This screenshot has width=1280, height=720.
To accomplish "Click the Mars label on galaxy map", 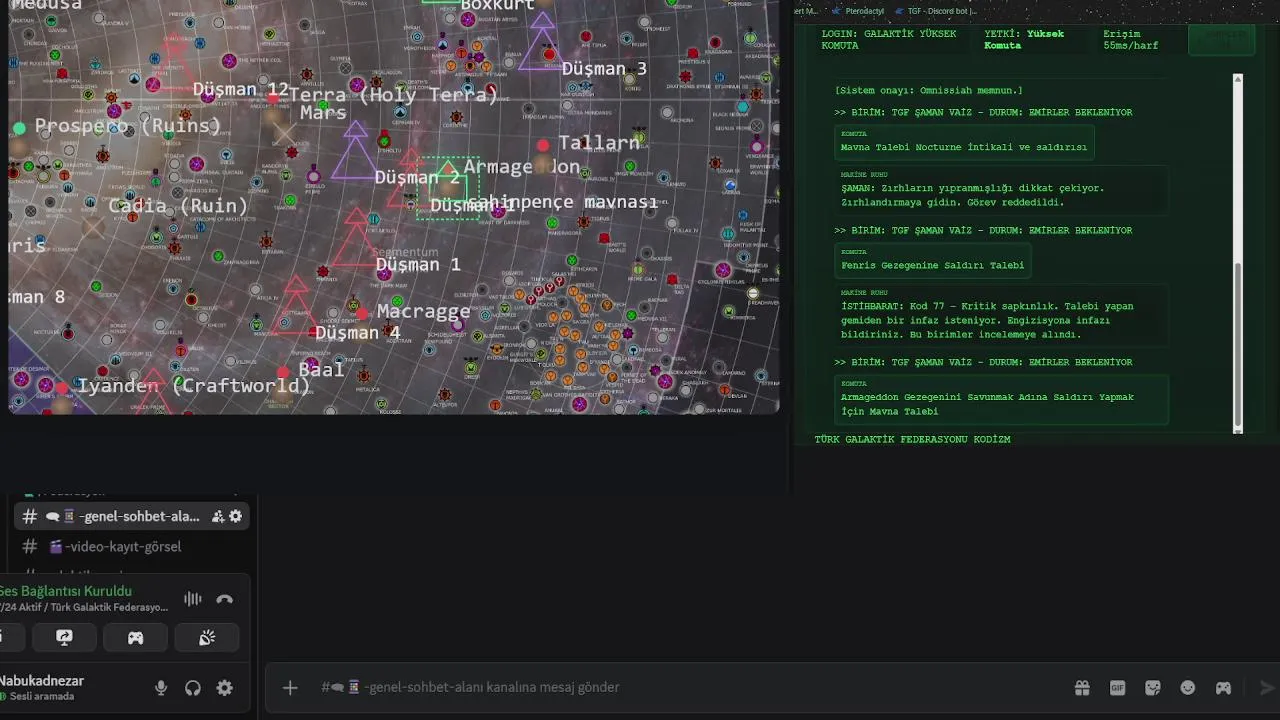I will pyautogui.click(x=323, y=113).
